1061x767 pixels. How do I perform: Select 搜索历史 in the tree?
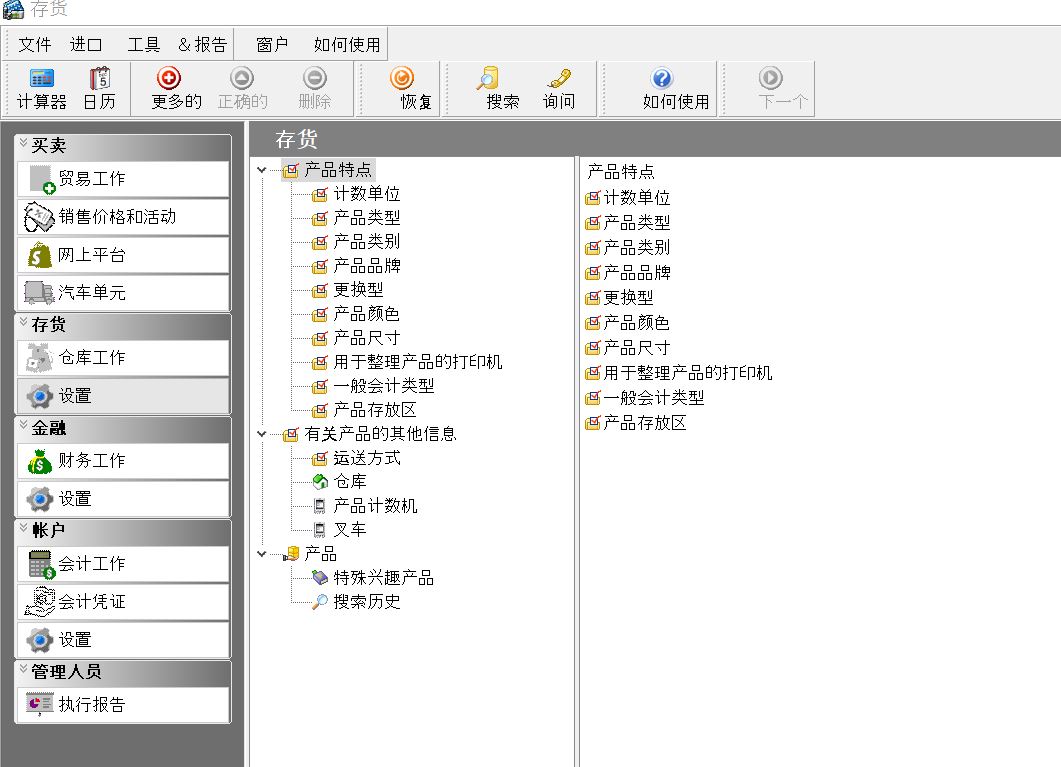tap(366, 602)
